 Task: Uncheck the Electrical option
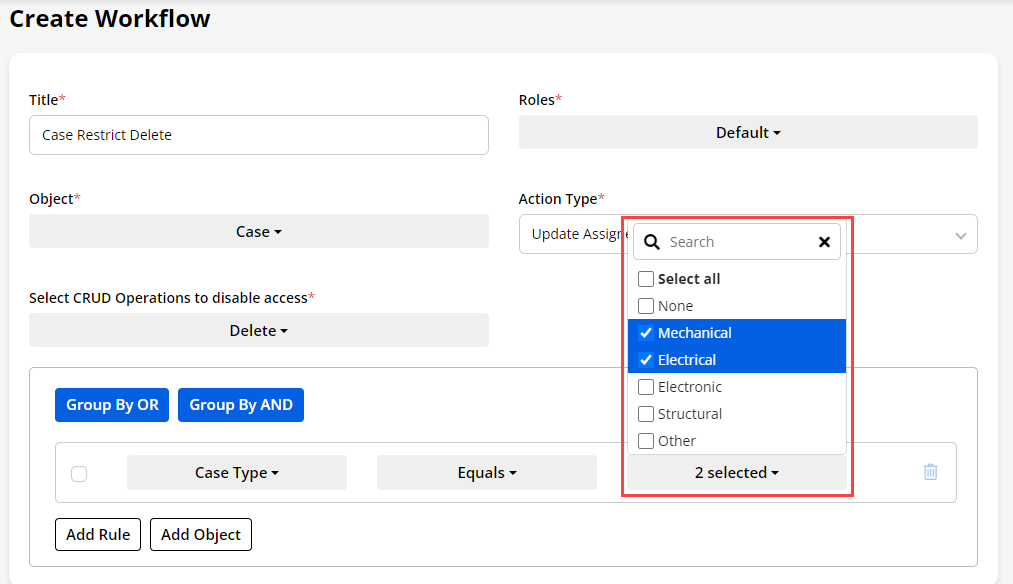coord(646,360)
